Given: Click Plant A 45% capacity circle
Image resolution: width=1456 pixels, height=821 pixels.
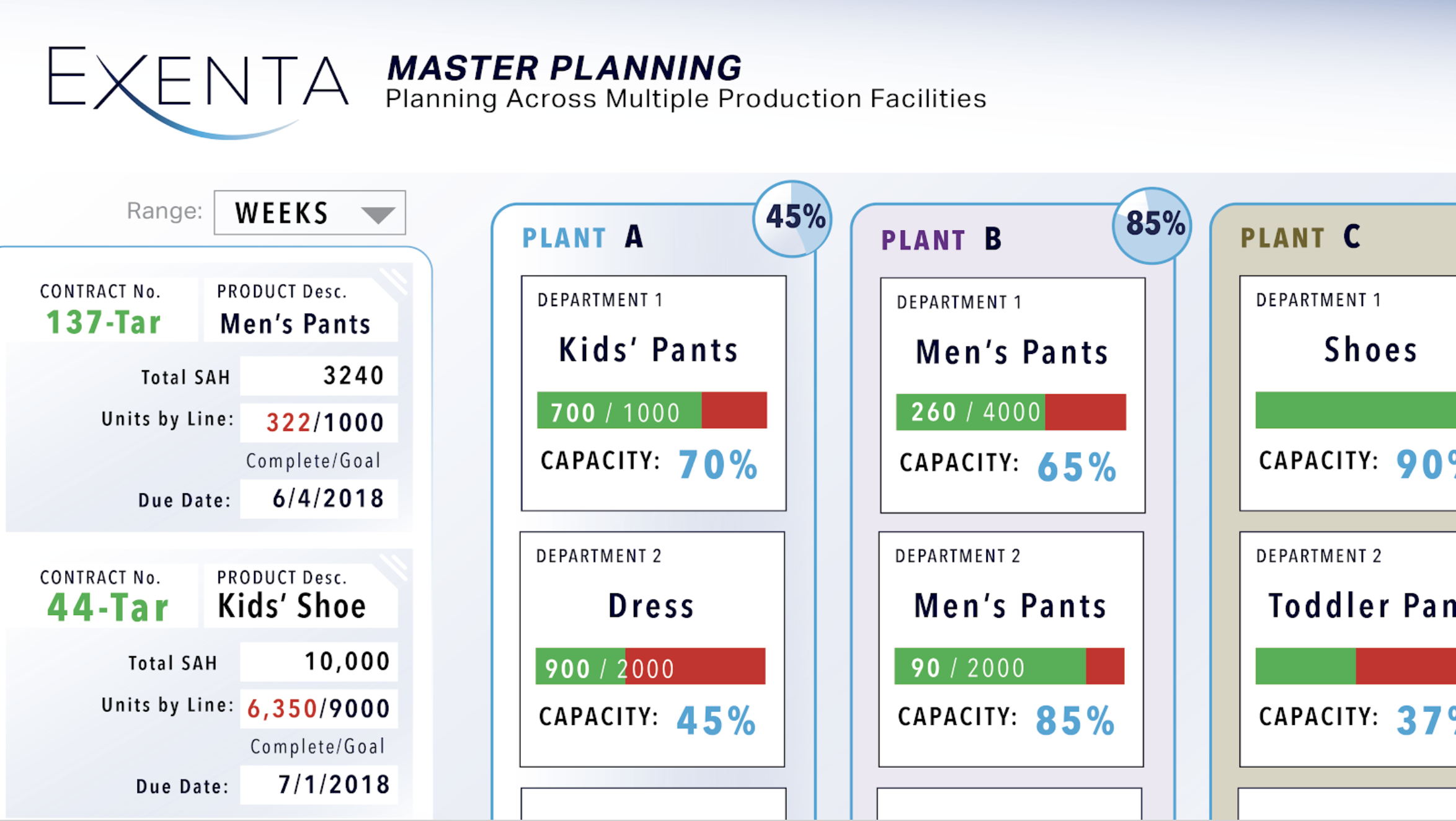Looking at the screenshot, I should point(792,218).
